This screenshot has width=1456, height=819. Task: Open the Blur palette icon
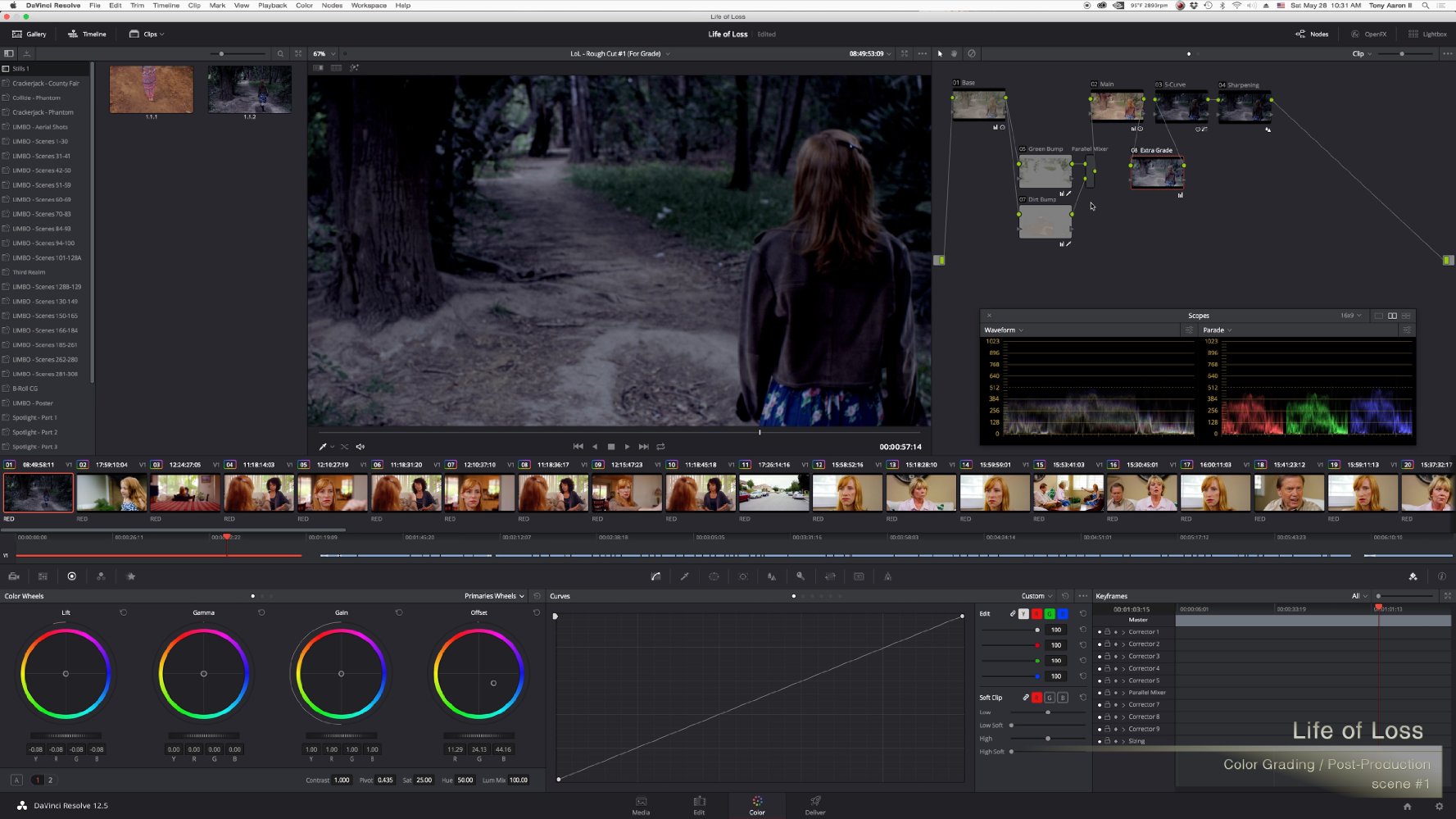coord(772,576)
